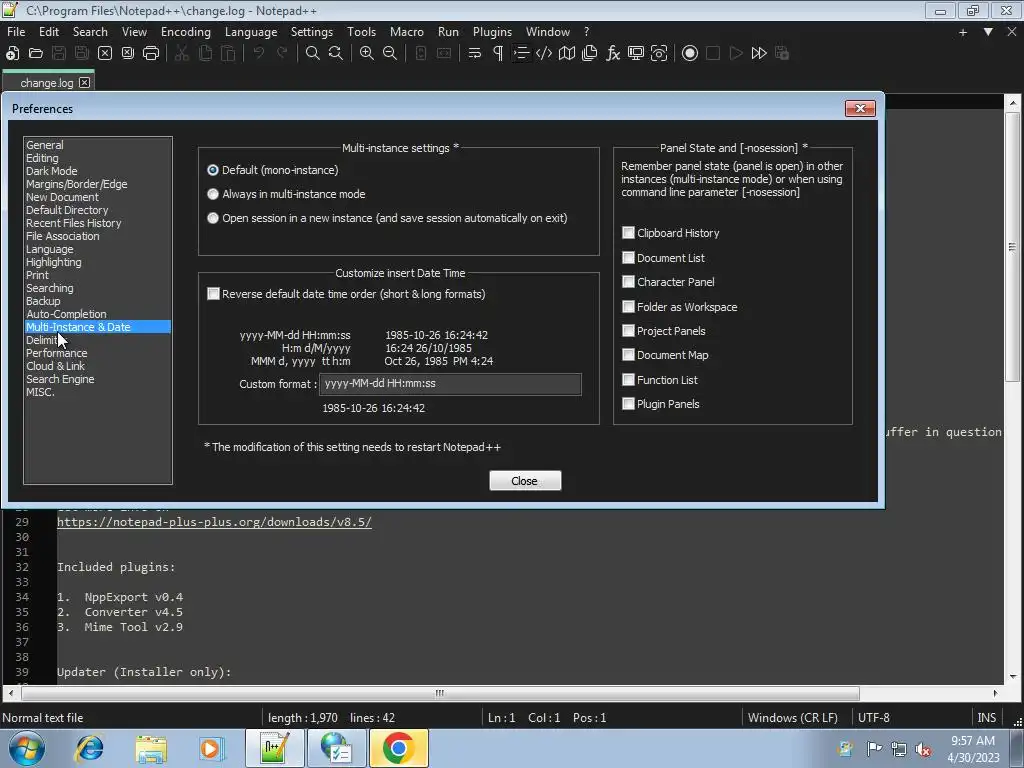Select MISC. in the preferences list
Image resolution: width=1024 pixels, height=768 pixels.
[40, 392]
